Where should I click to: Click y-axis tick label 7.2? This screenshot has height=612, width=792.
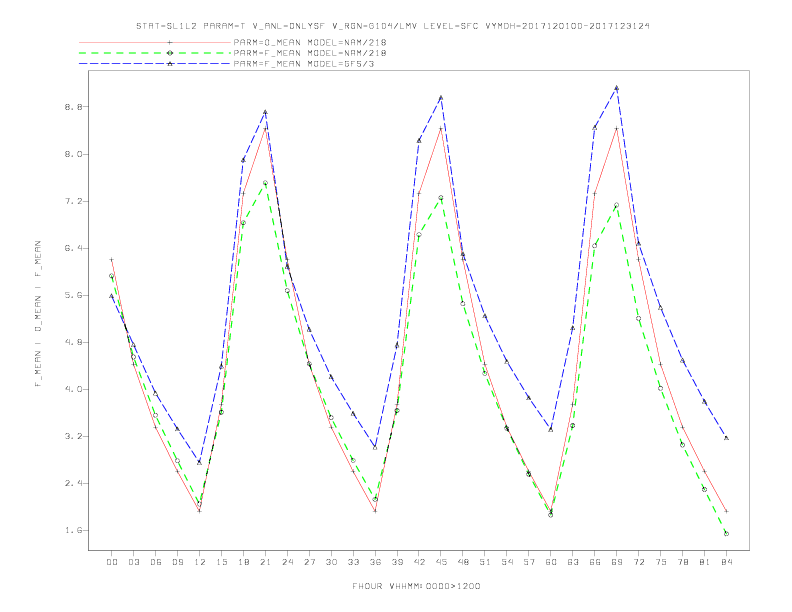[x=73, y=201]
